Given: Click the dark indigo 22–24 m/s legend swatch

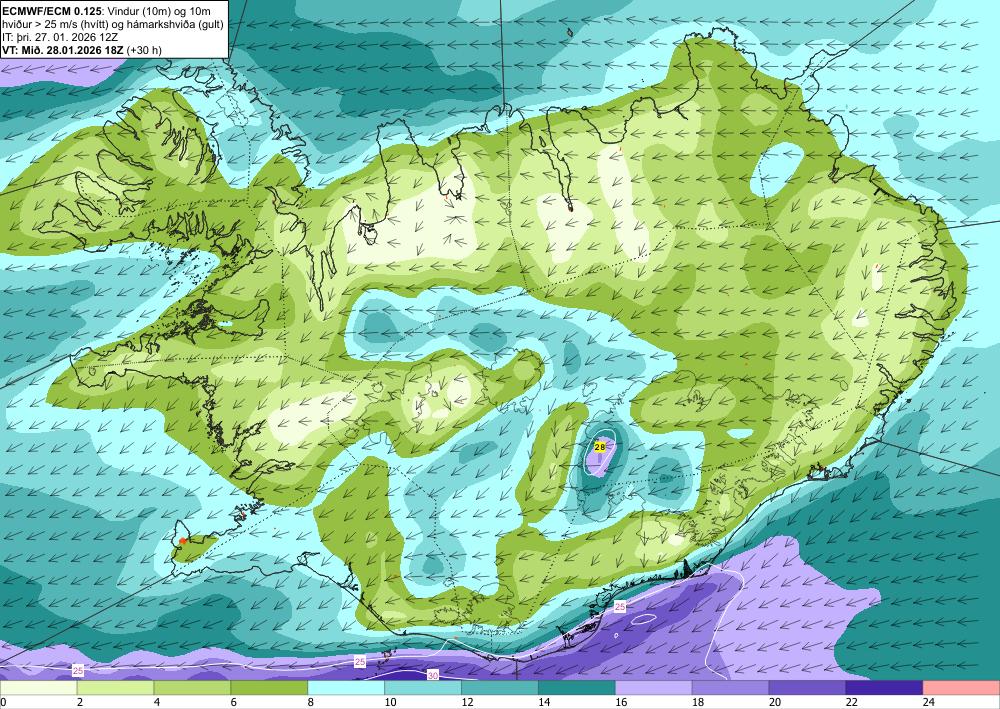Looking at the screenshot, I should [x=885, y=688].
